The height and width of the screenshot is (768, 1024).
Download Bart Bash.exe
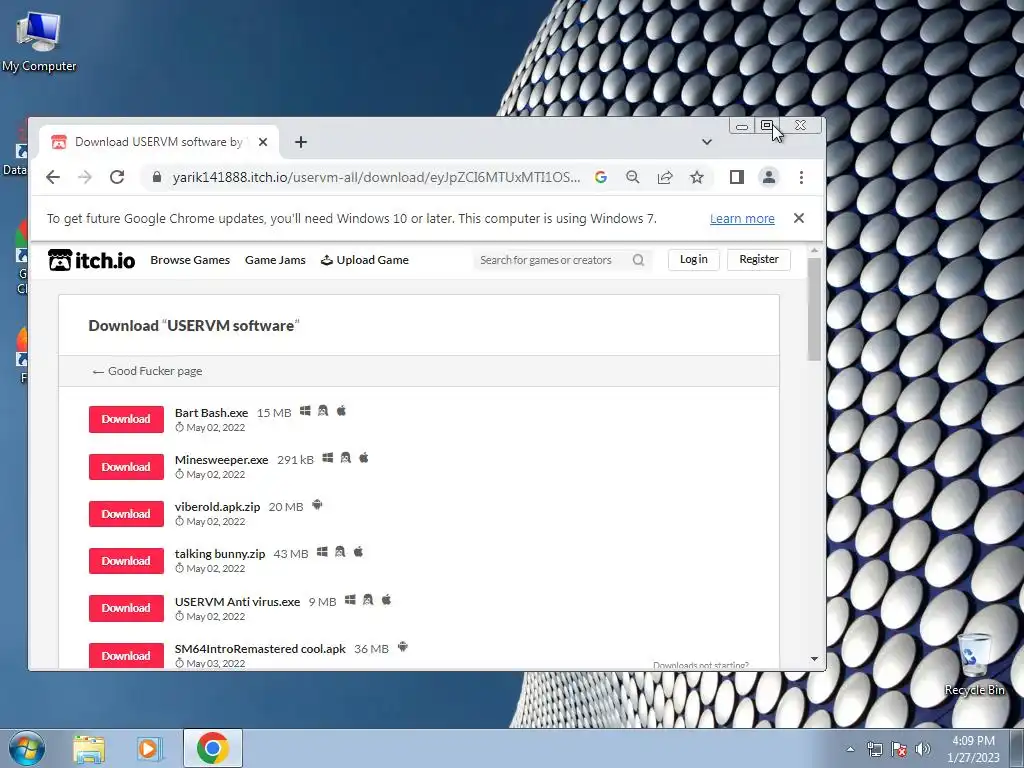tap(126, 419)
